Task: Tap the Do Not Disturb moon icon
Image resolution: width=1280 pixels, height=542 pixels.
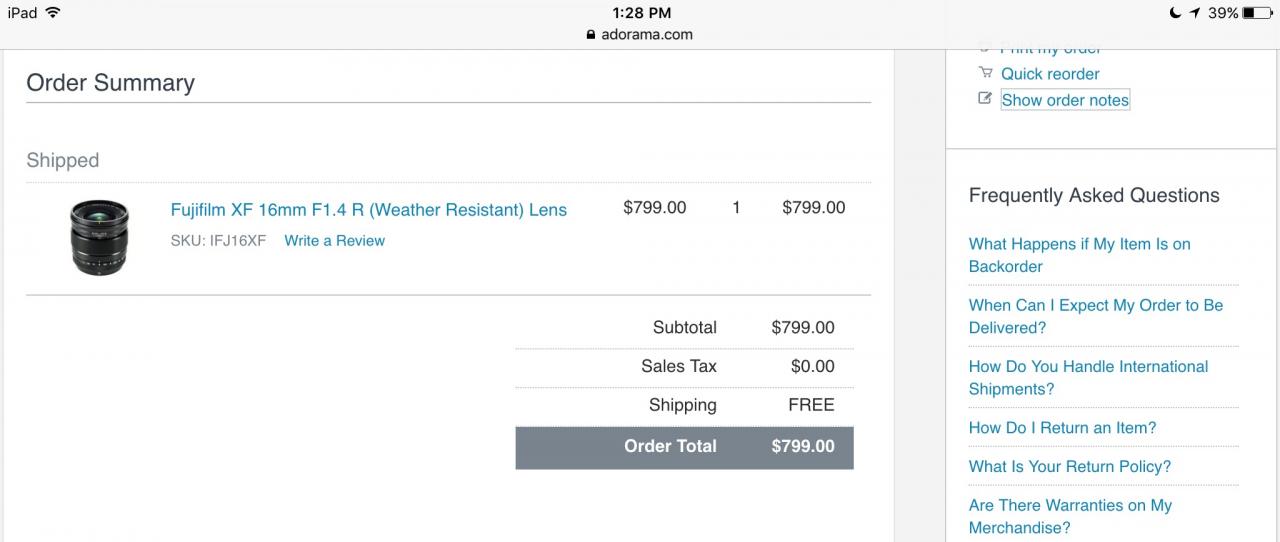Action: click(x=1175, y=13)
